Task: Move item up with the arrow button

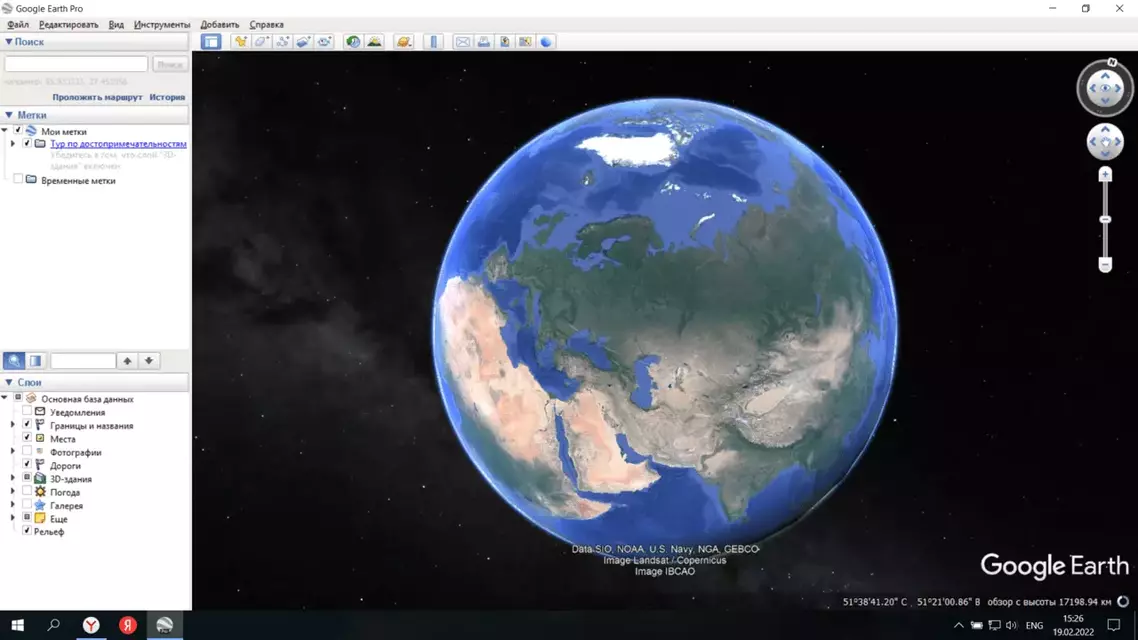Action: coord(127,361)
